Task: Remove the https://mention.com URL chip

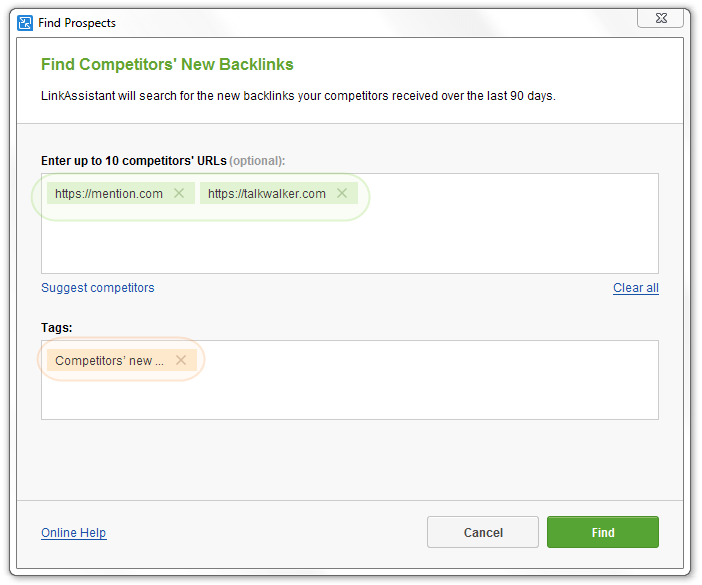Action: tap(179, 193)
